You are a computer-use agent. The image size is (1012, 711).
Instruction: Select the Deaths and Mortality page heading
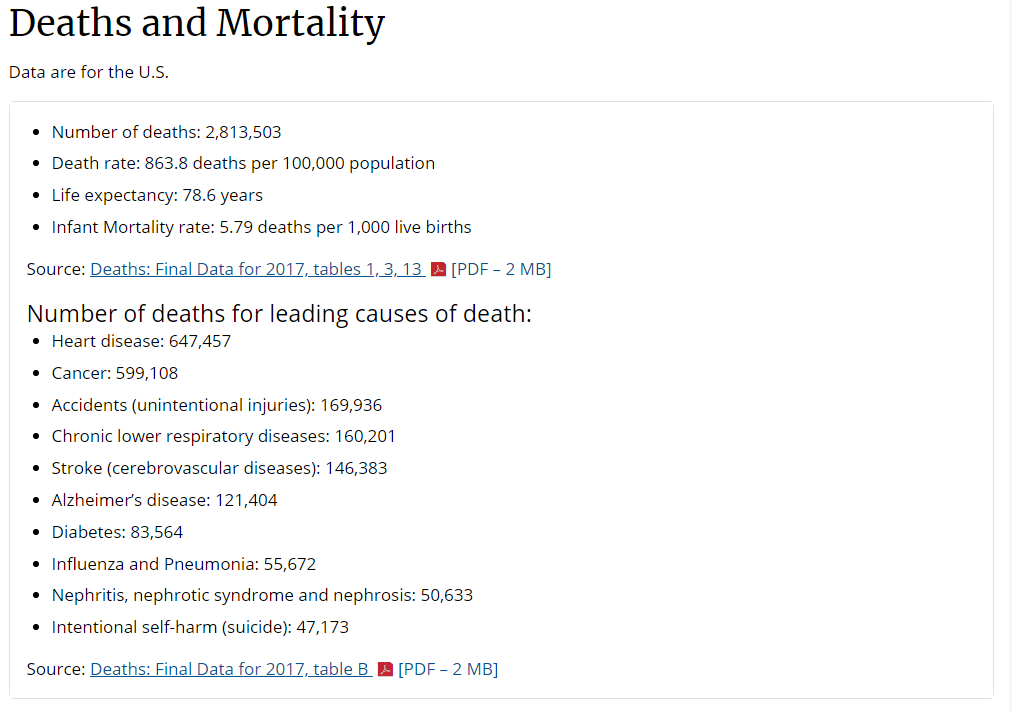(197, 23)
